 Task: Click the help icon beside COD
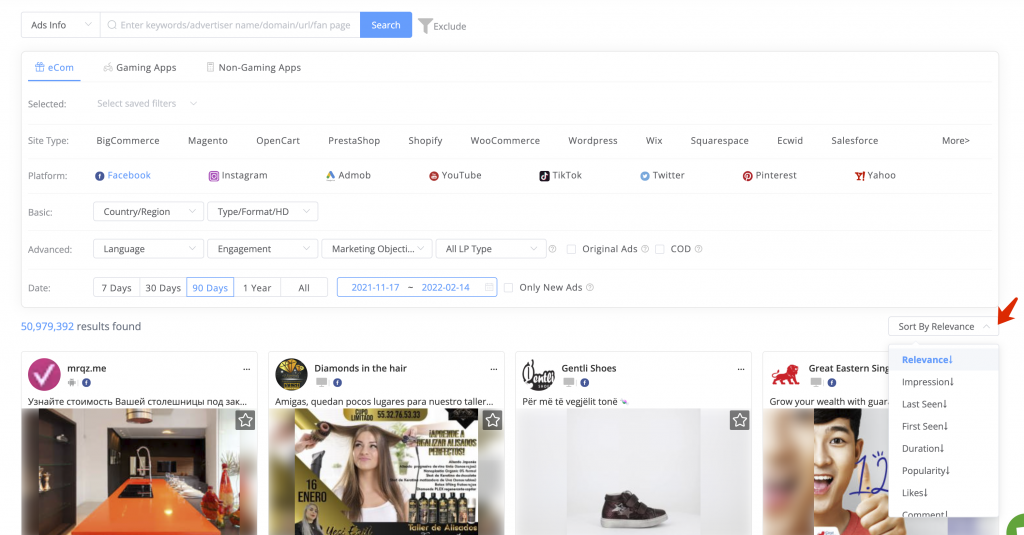coord(698,249)
